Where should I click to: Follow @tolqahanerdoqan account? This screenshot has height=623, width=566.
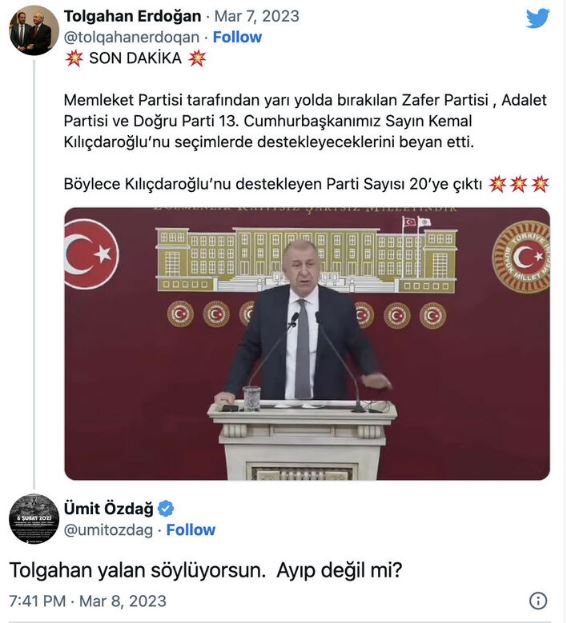click(x=237, y=37)
